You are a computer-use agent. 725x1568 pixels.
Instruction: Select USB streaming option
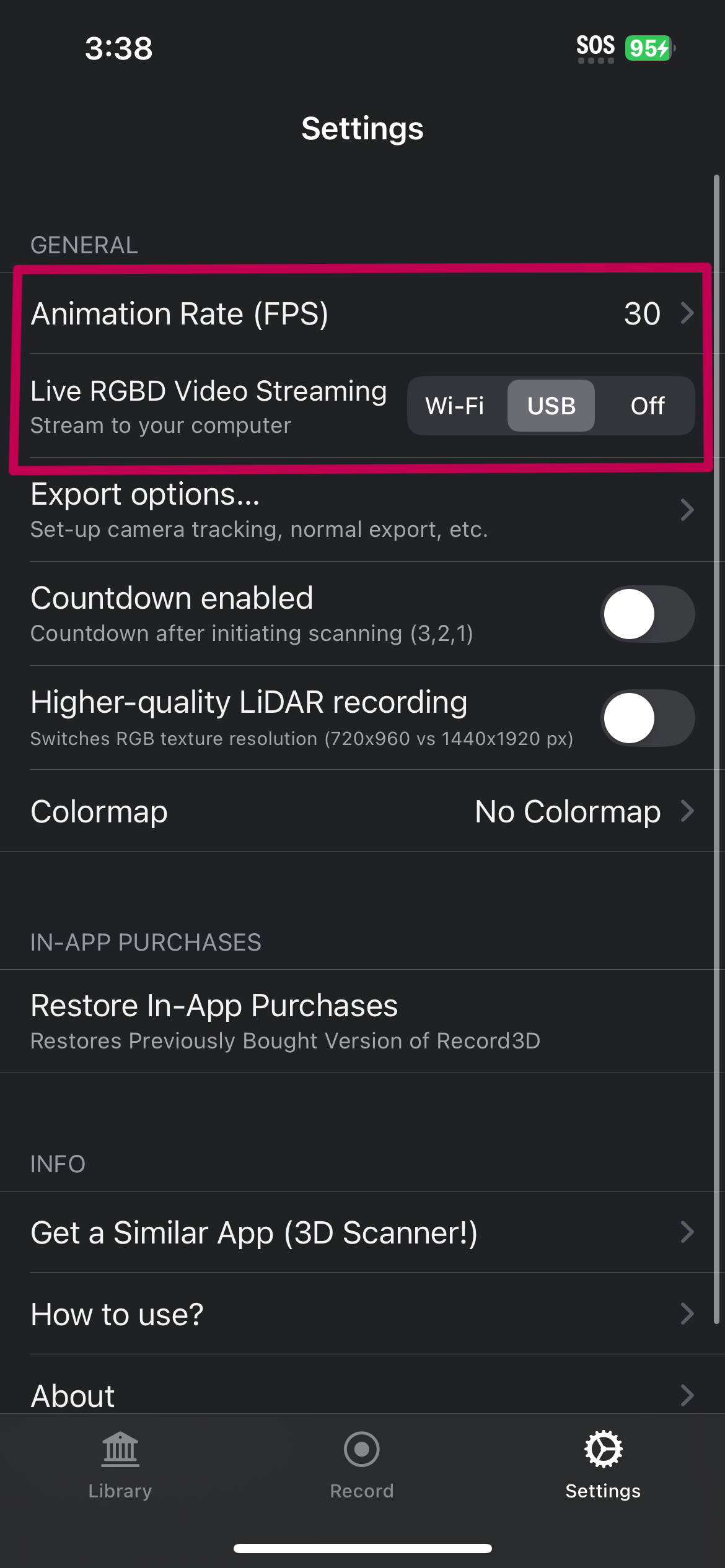coord(551,406)
